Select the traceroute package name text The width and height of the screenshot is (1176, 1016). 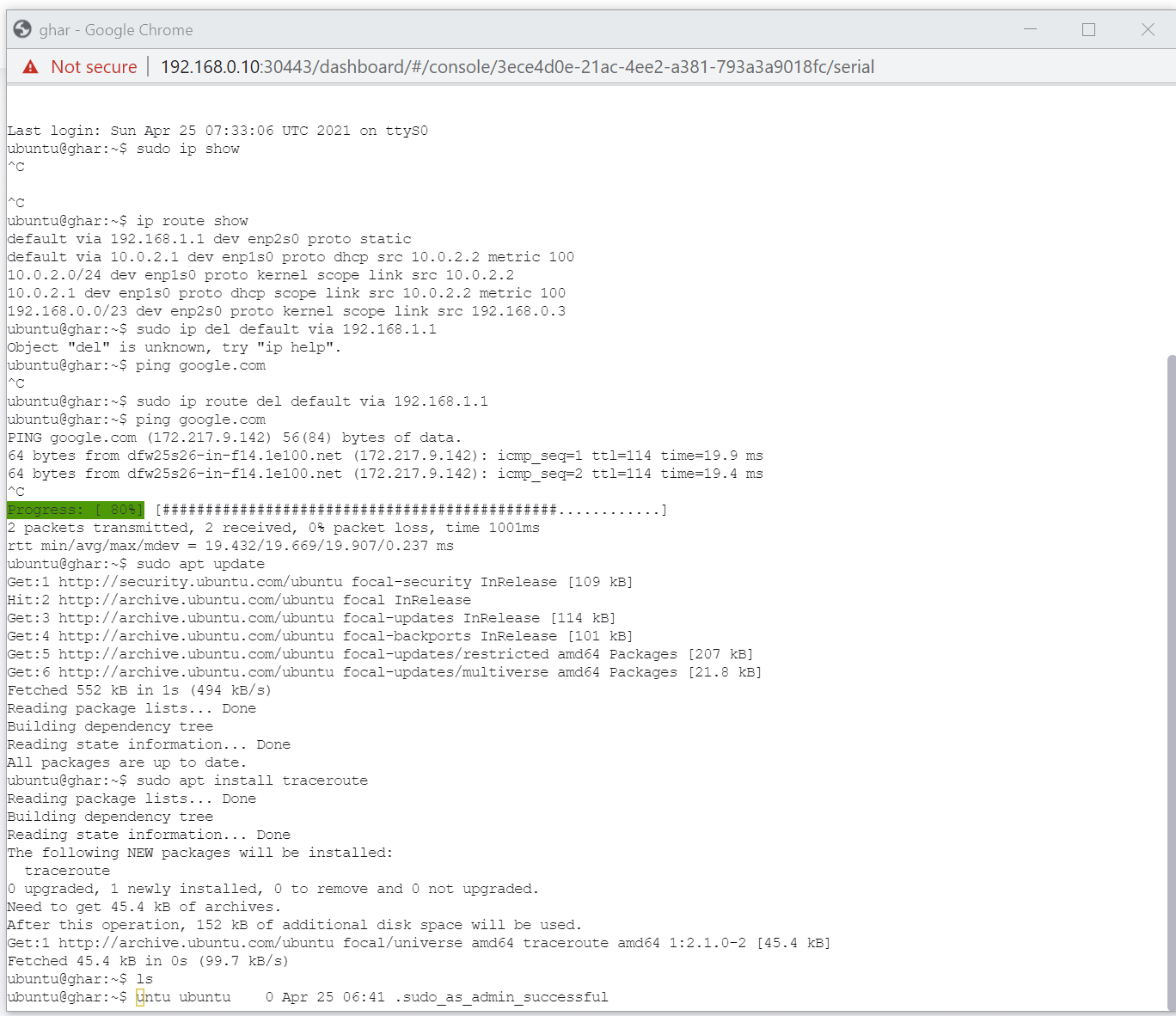coord(68,870)
